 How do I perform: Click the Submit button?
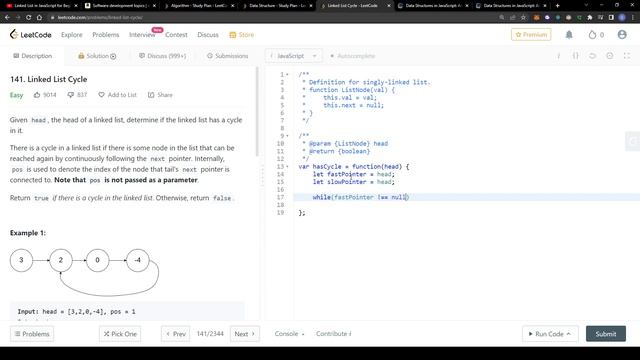[606, 334]
